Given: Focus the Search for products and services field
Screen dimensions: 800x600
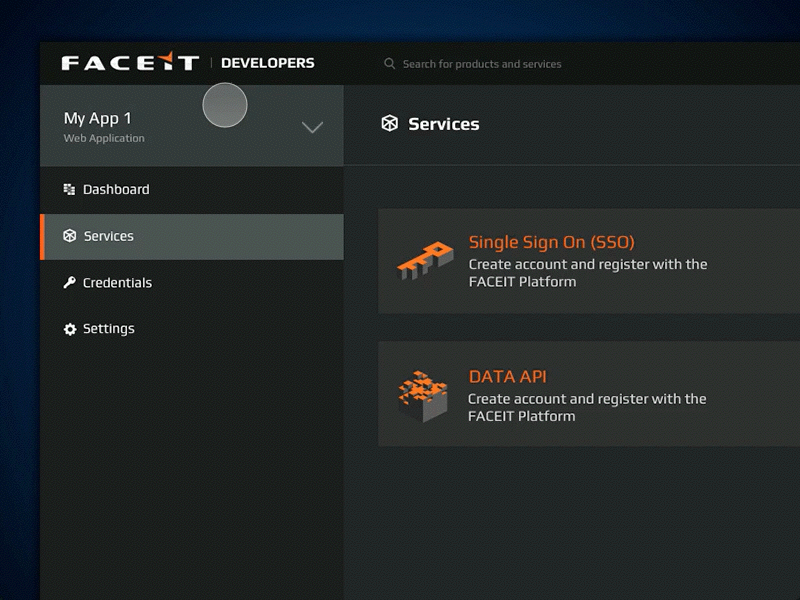Looking at the screenshot, I should [x=482, y=64].
